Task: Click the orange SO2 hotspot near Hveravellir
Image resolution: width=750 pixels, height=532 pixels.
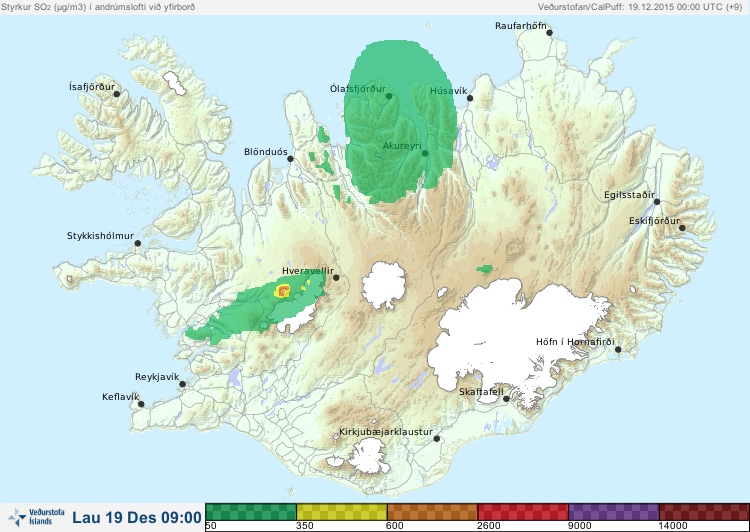Action: point(283,290)
